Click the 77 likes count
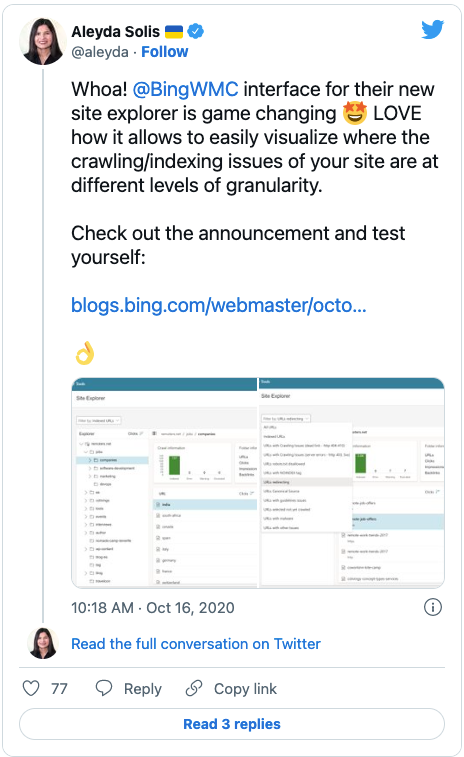464x757 pixels. click(59, 688)
